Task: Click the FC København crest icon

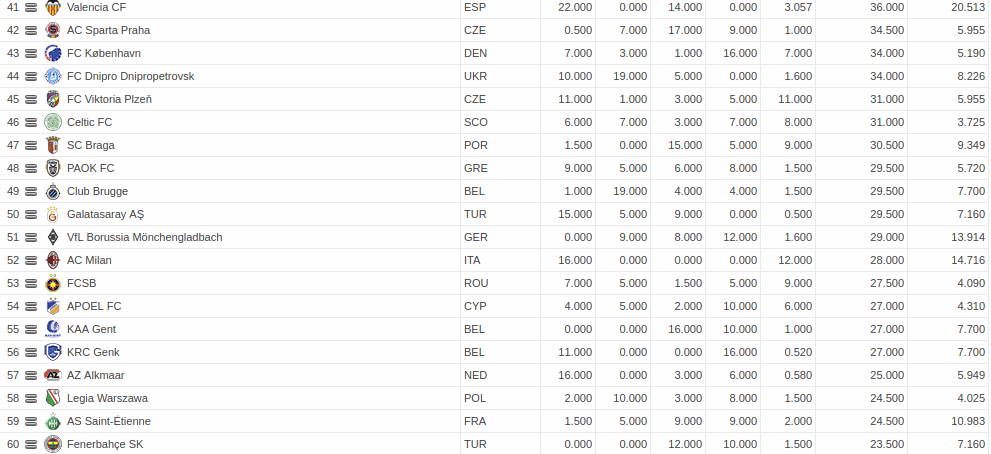Action: (x=53, y=53)
